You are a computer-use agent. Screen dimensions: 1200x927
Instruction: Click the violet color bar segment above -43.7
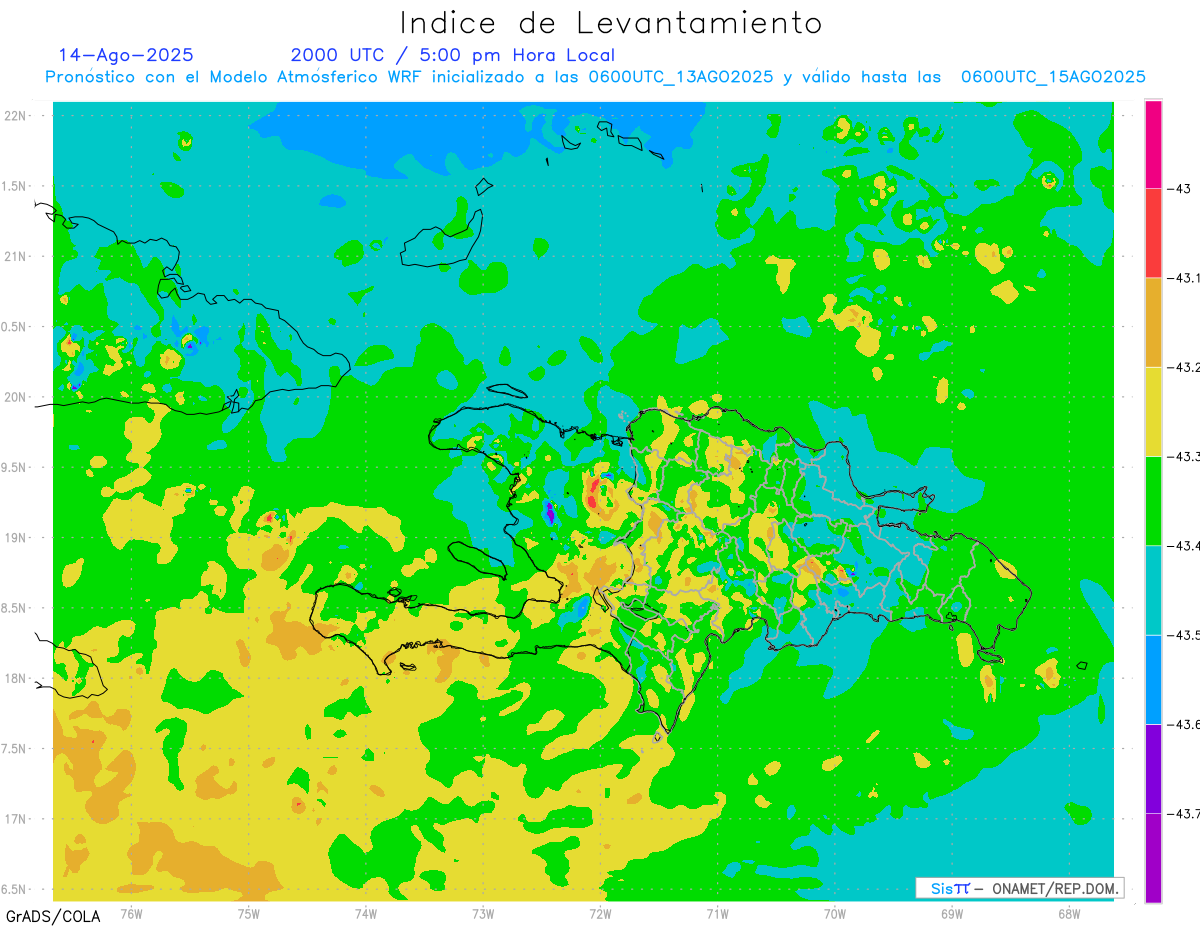coord(1153,768)
